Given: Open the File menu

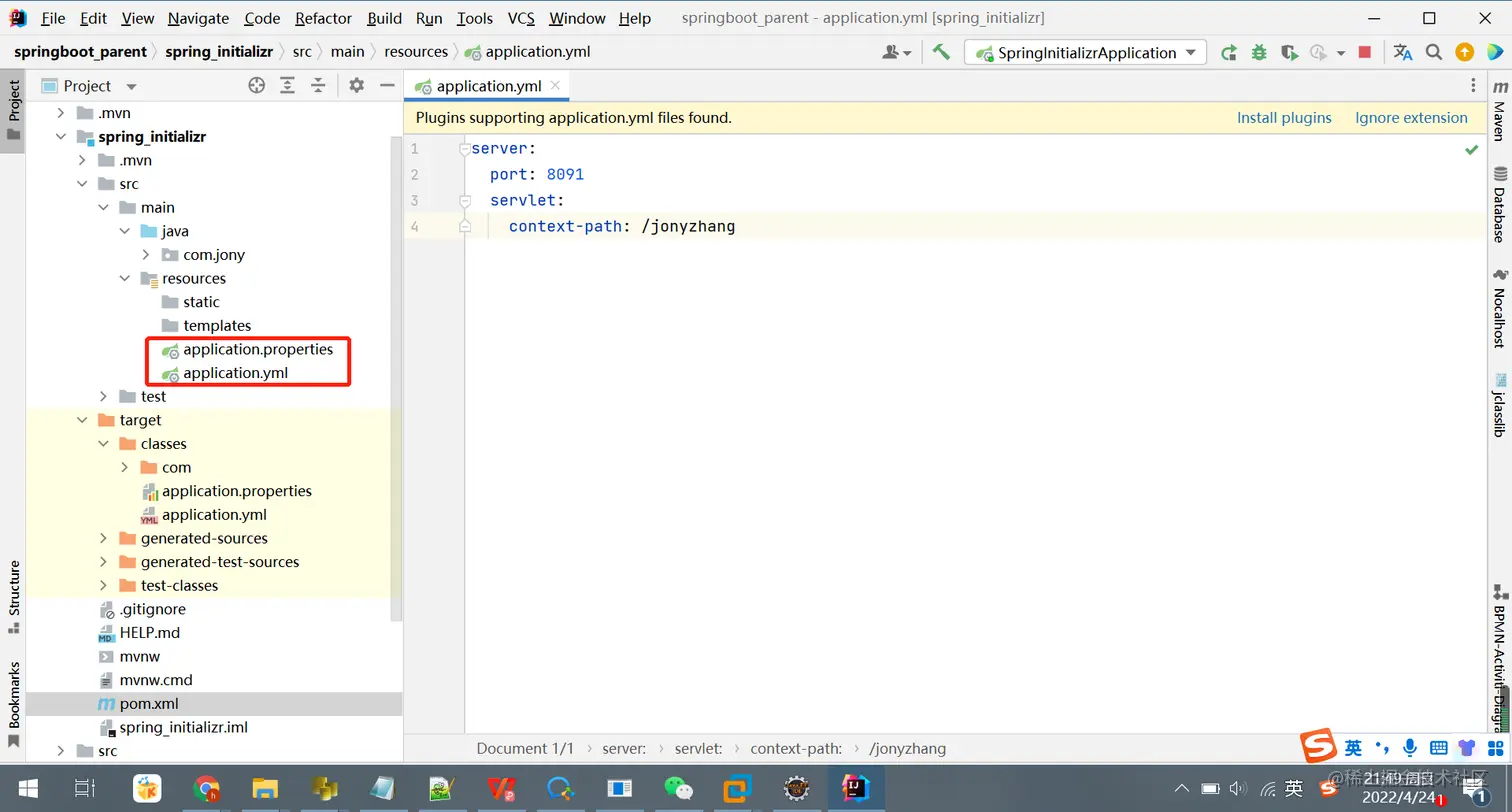Looking at the screenshot, I should coord(53,18).
